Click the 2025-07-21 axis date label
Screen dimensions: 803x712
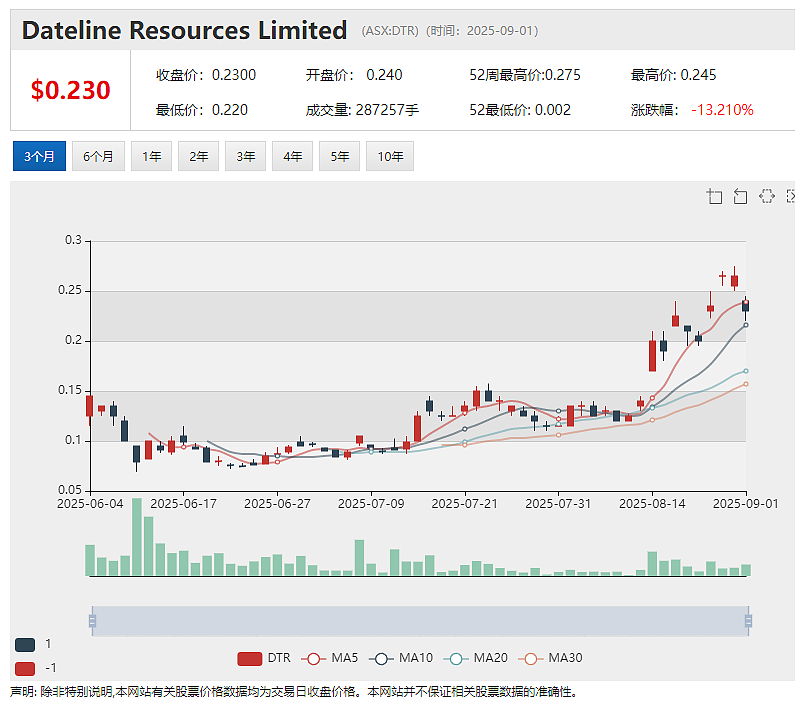(x=464, y=504)
